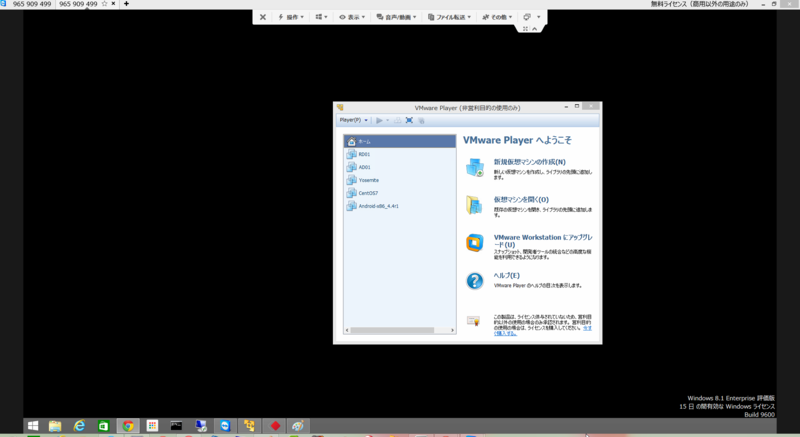800x437 pixels.
Task: Open File Explorer on remote taskbar
Action: coord(55,426)
